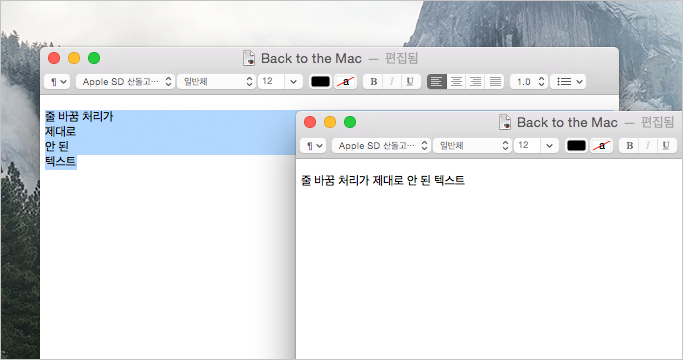The height and width of the screenshot is (360, 683).
Task: Open line spacing 1.0 dropdown
Action: coord(529,82)
